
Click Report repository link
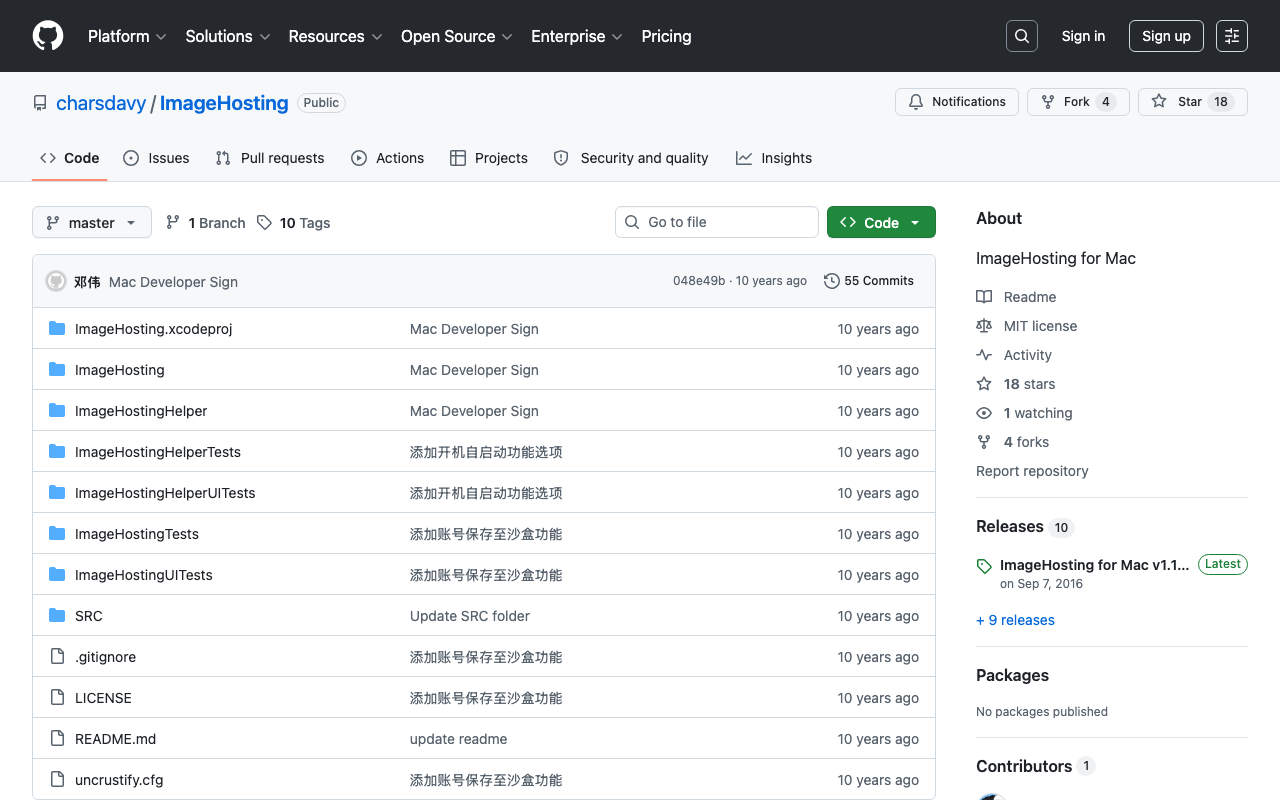[x=1032, y=471]
